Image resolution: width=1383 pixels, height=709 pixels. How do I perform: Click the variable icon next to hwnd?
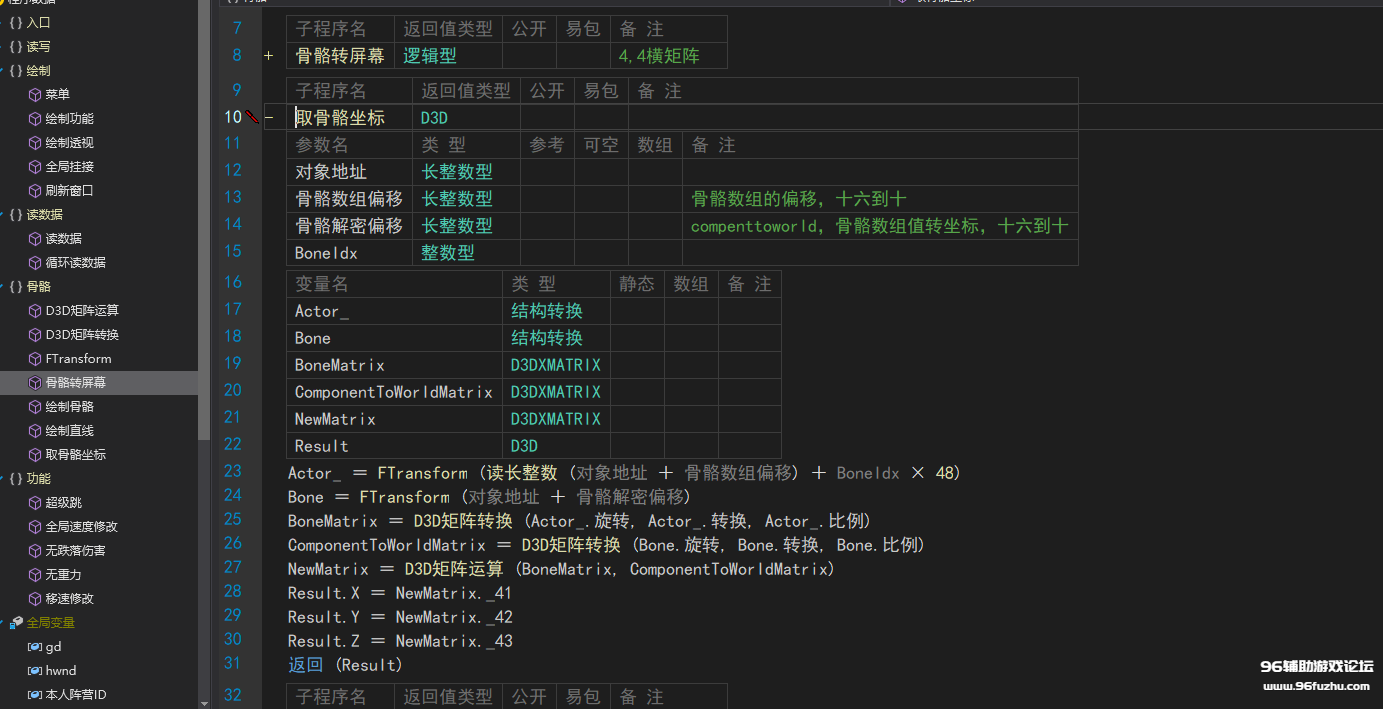point(35,671)
